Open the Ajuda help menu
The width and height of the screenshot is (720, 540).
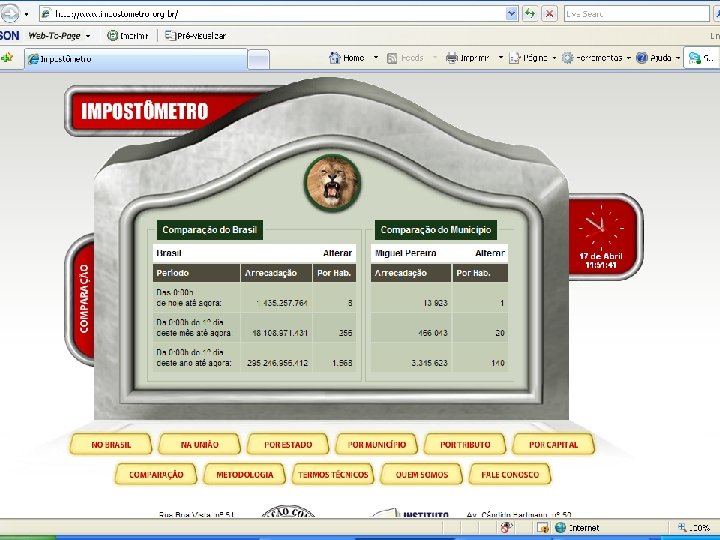[x=658, y=58]
